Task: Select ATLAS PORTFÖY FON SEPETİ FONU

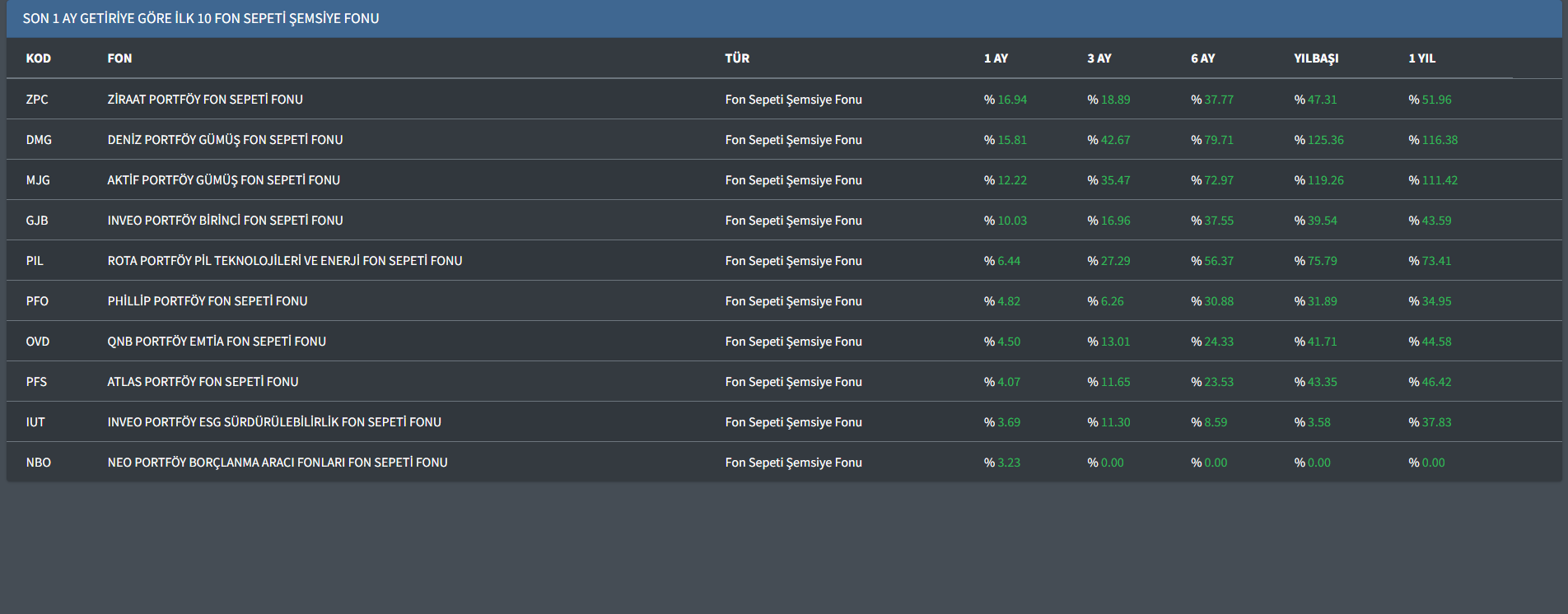Action: click(x=203, y=382)
